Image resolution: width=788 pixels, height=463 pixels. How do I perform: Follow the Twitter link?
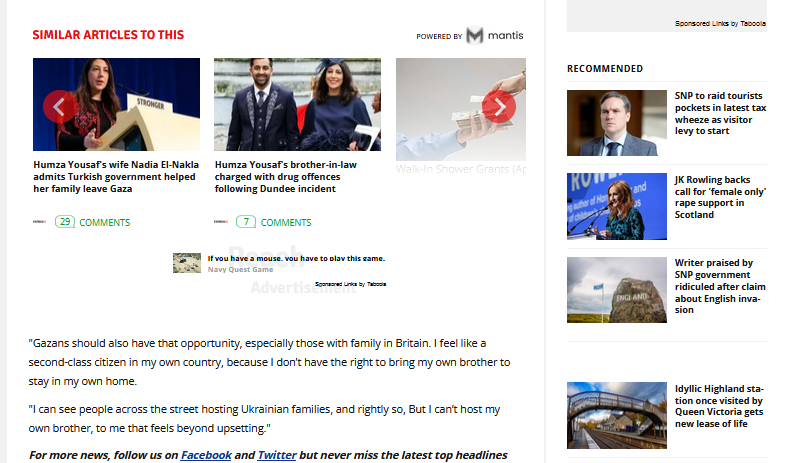coord(277,455)
